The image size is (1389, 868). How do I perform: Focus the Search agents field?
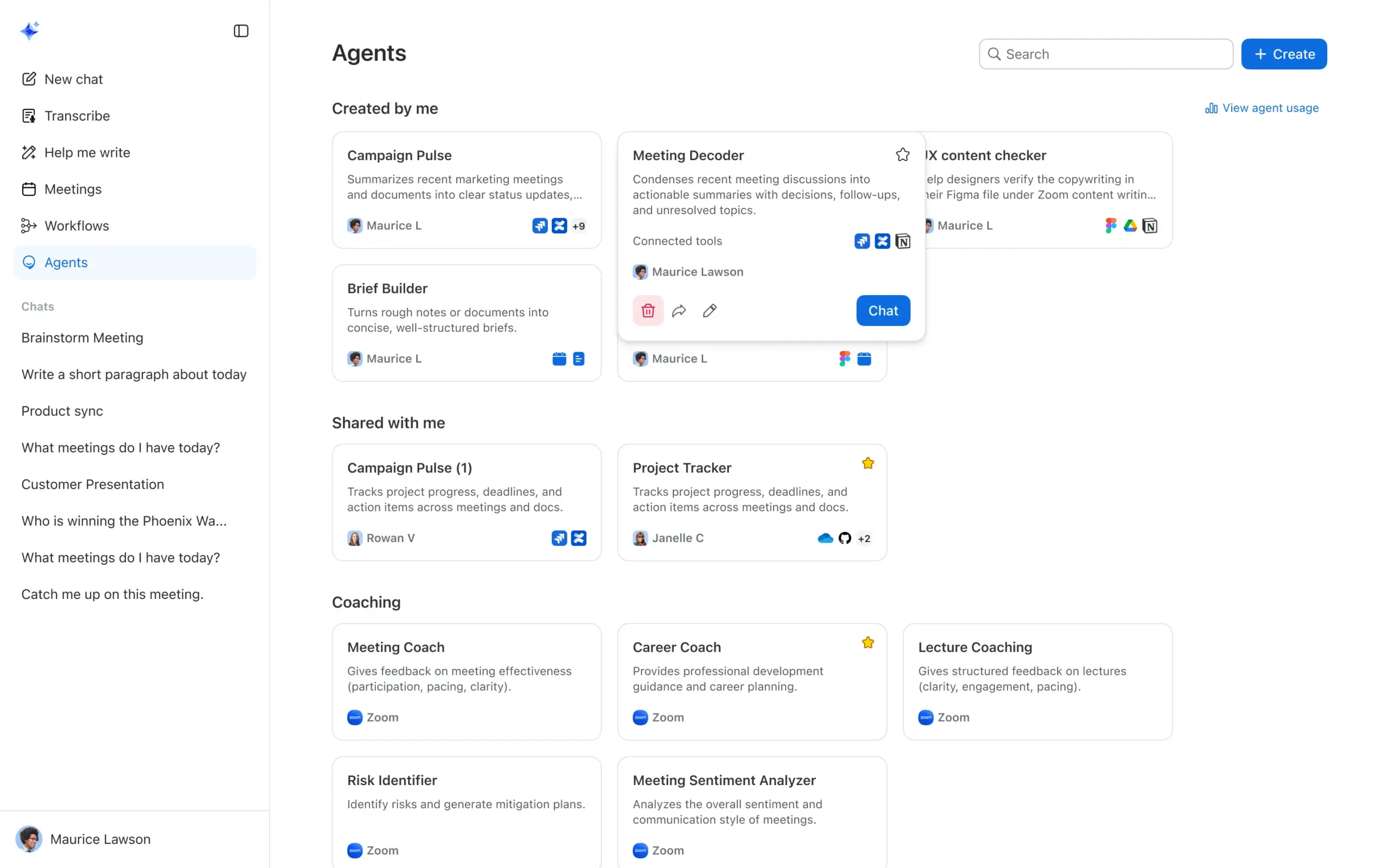click(1105, 54)
